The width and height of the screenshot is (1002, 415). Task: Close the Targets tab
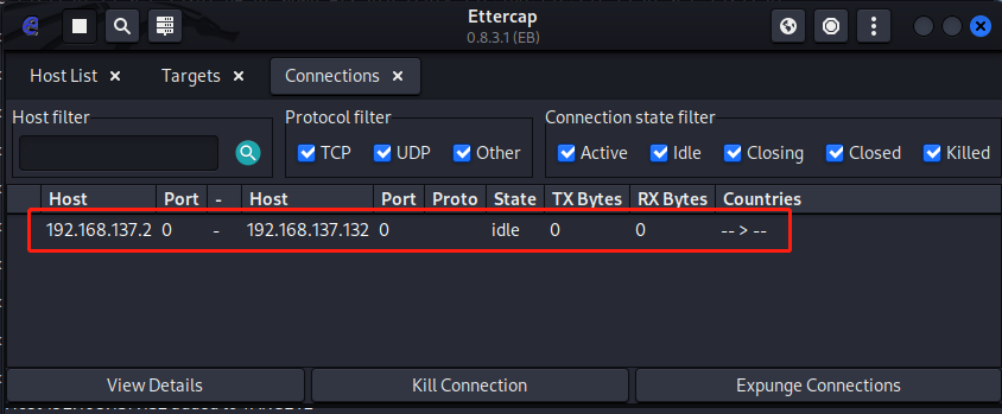coord(238,76)
